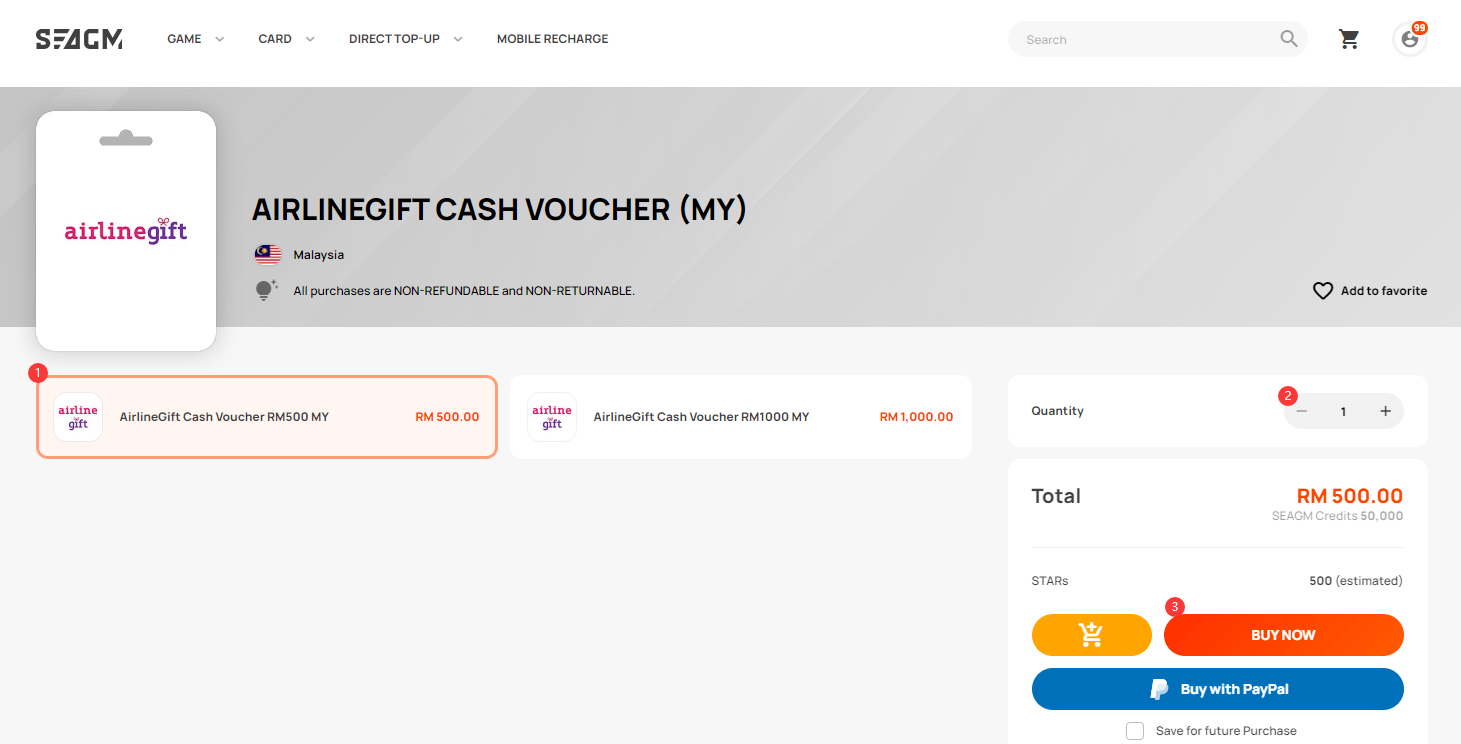The width and height of the screenshot is (1461, 744).
Task: Click Buy with PayPal
Action: (x=1218, y=688)
